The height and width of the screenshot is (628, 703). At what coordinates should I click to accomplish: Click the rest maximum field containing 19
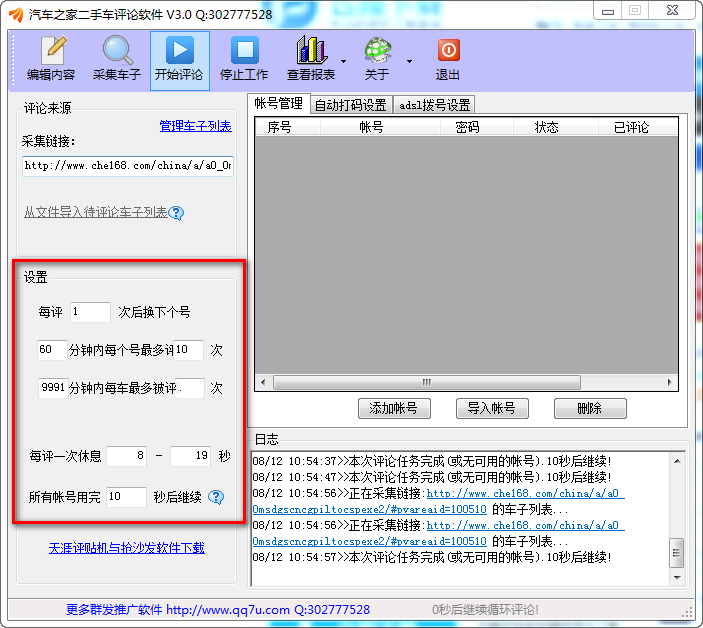pos(191,456)
